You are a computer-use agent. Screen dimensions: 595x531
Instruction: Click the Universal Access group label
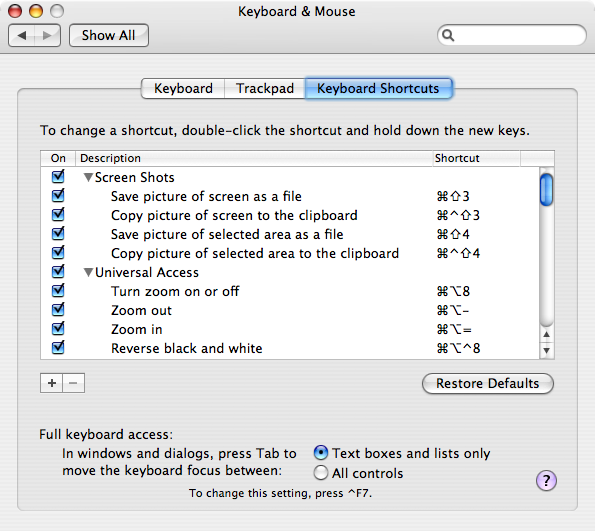pos(147,273)
